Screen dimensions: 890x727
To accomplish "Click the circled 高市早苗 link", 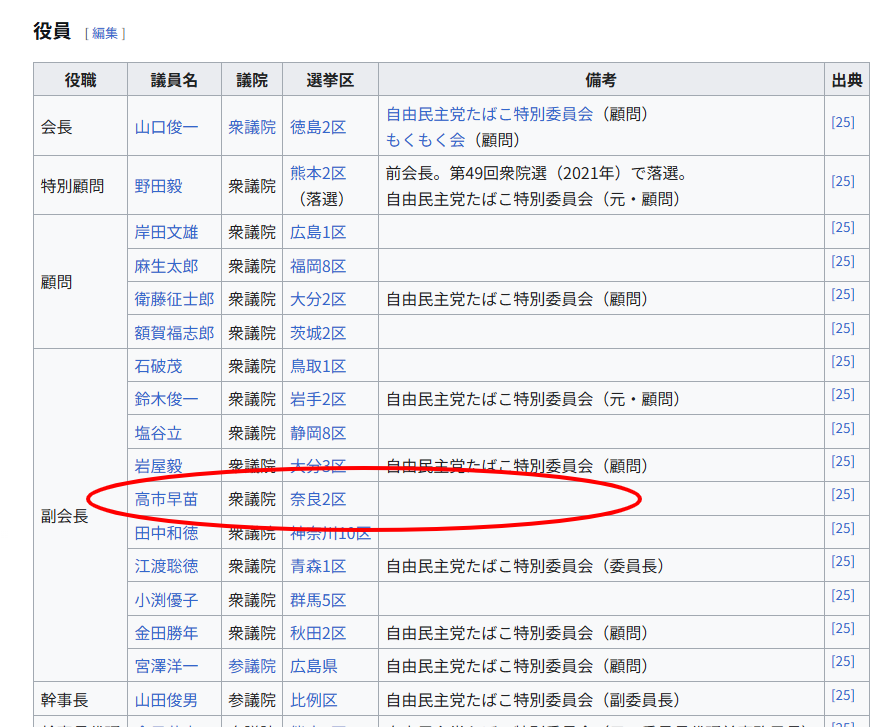I will coord(166,499).
